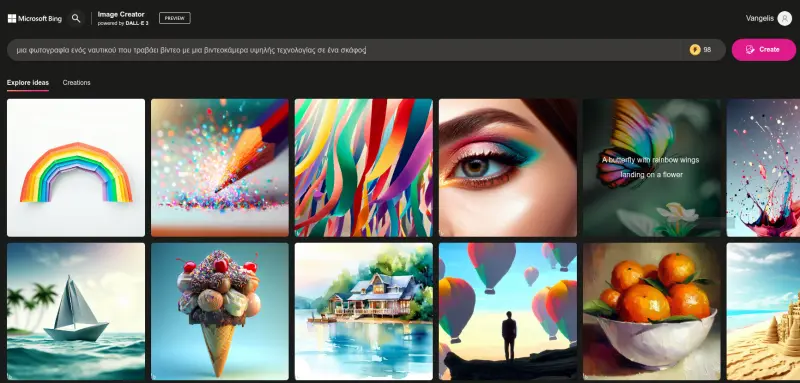Open the watercolor lake house thumbnail
The width and height of the screenshot is (800, 383).
point(364,312)
